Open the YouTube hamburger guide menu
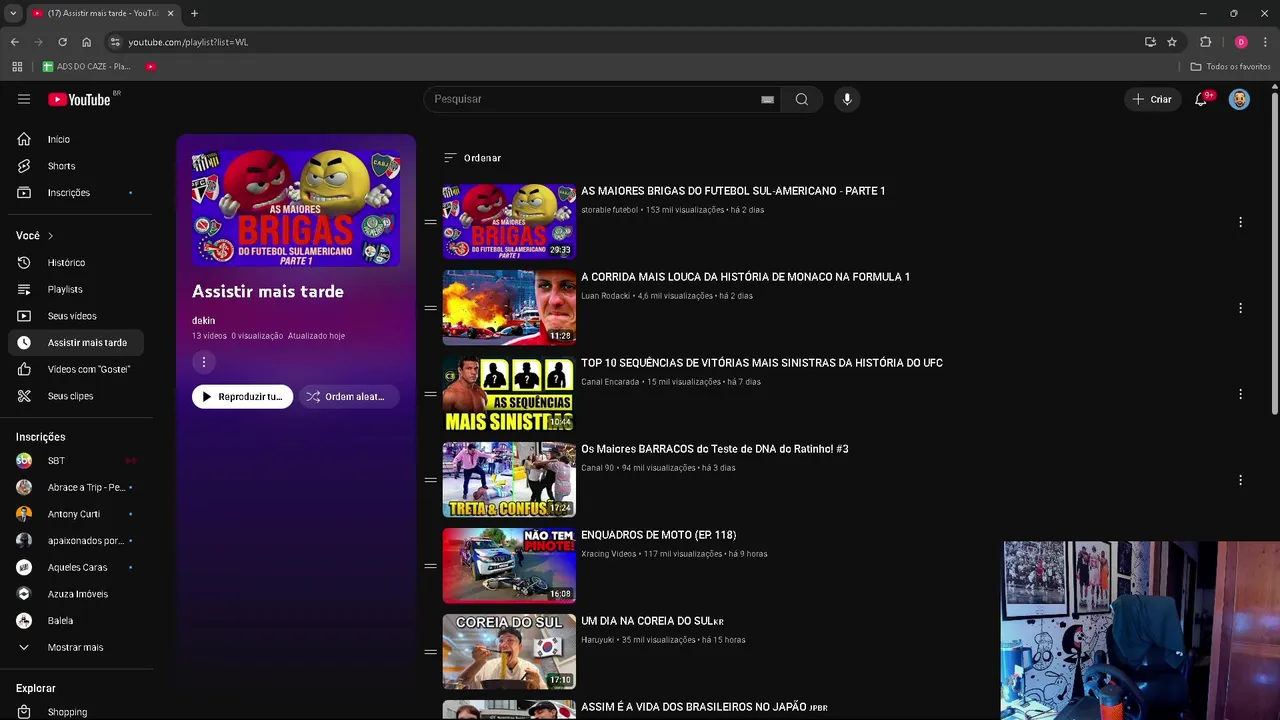The width and height of the screenshot is (1280, 720). tap(24, 99)
